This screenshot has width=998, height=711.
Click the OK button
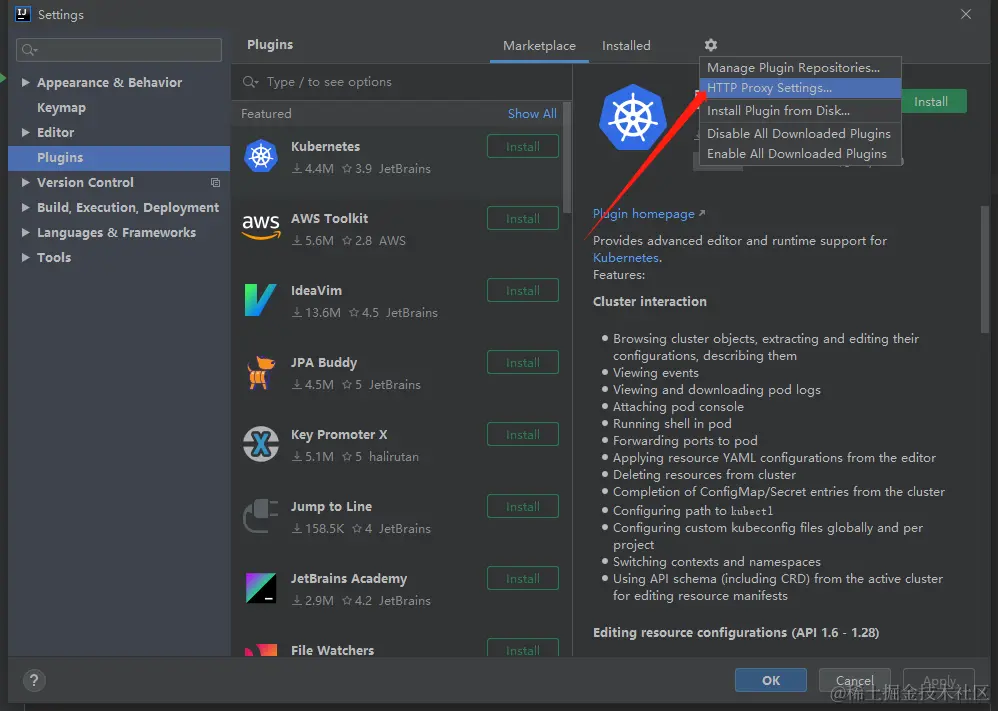[771, 680]
